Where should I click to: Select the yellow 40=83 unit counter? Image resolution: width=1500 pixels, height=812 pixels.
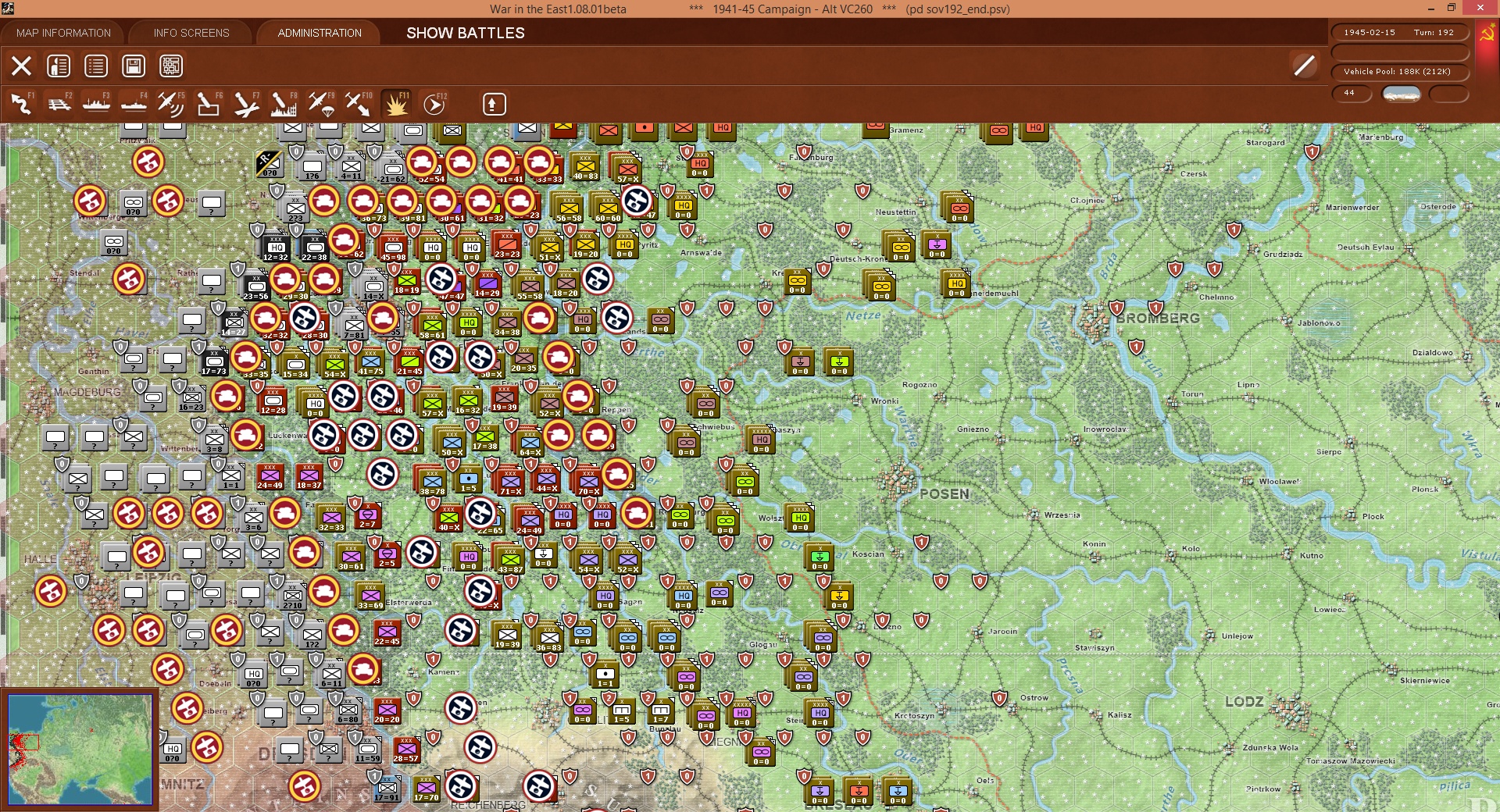(585, 167)
